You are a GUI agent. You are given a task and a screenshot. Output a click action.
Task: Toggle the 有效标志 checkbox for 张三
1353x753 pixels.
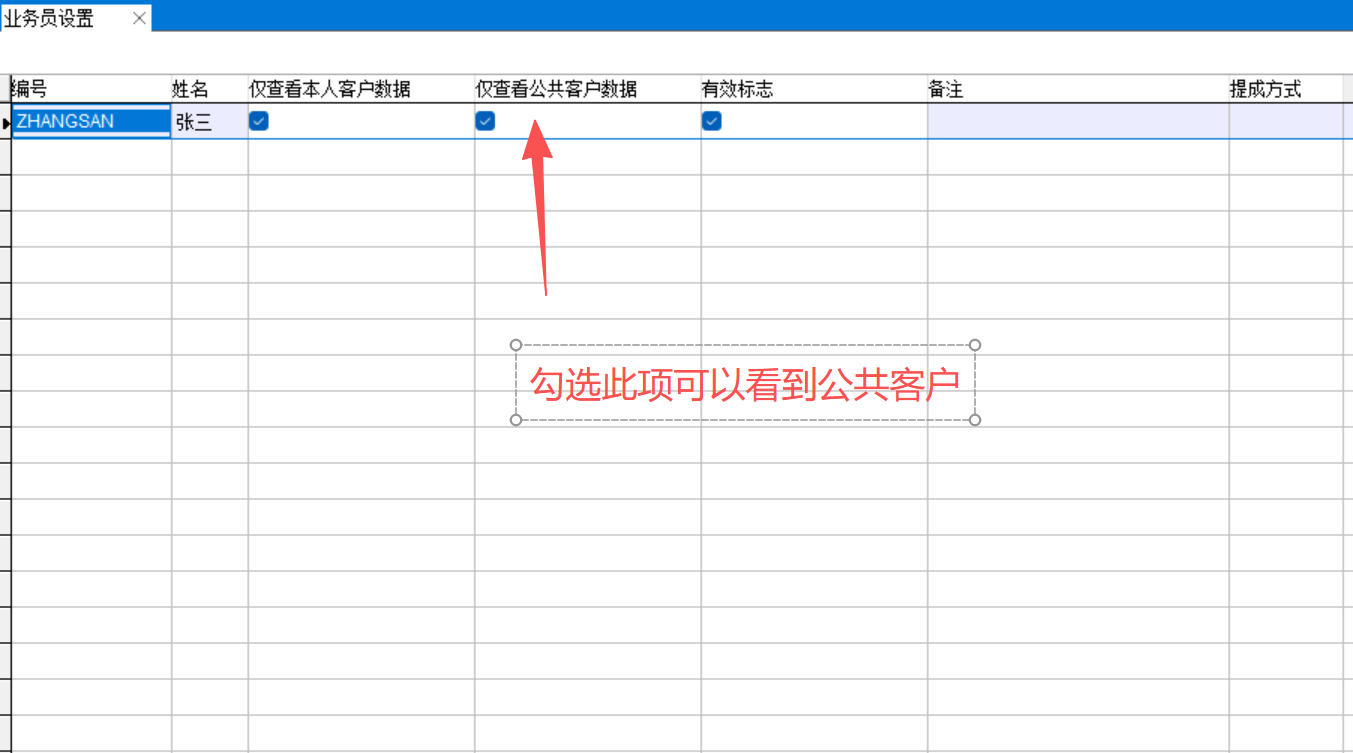click(712, 121)
